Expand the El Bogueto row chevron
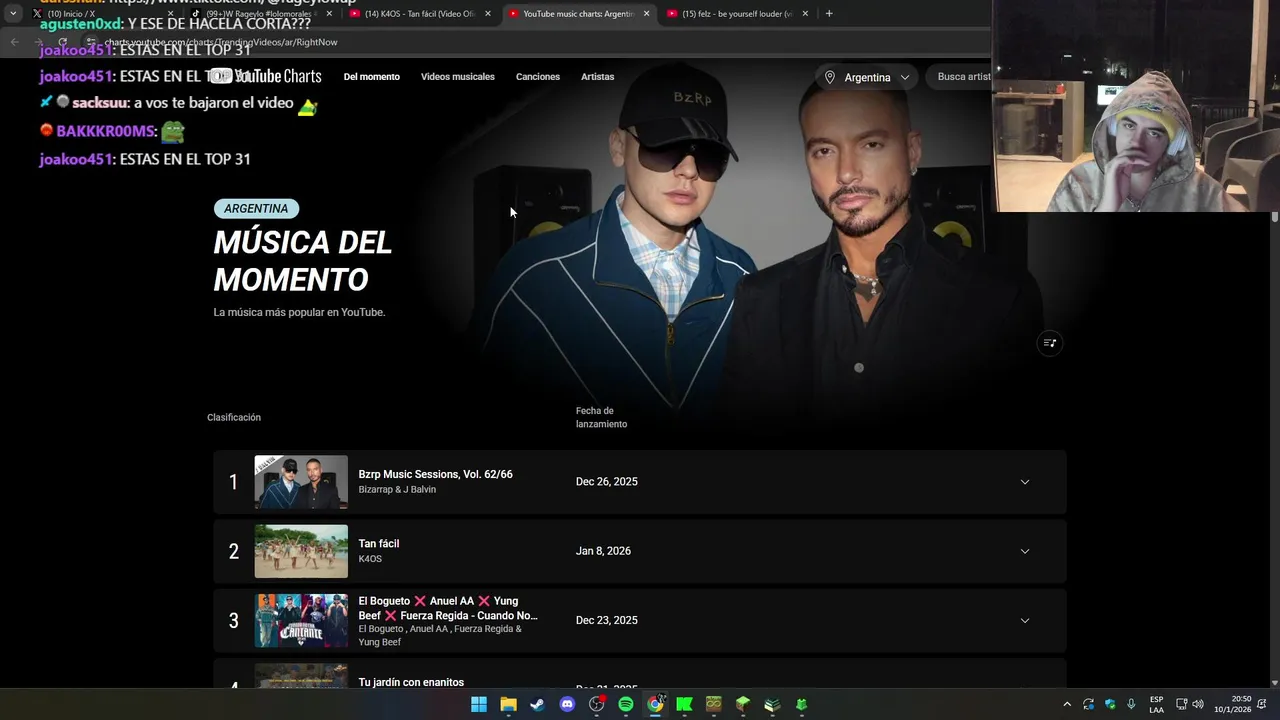 [1025, 620]
